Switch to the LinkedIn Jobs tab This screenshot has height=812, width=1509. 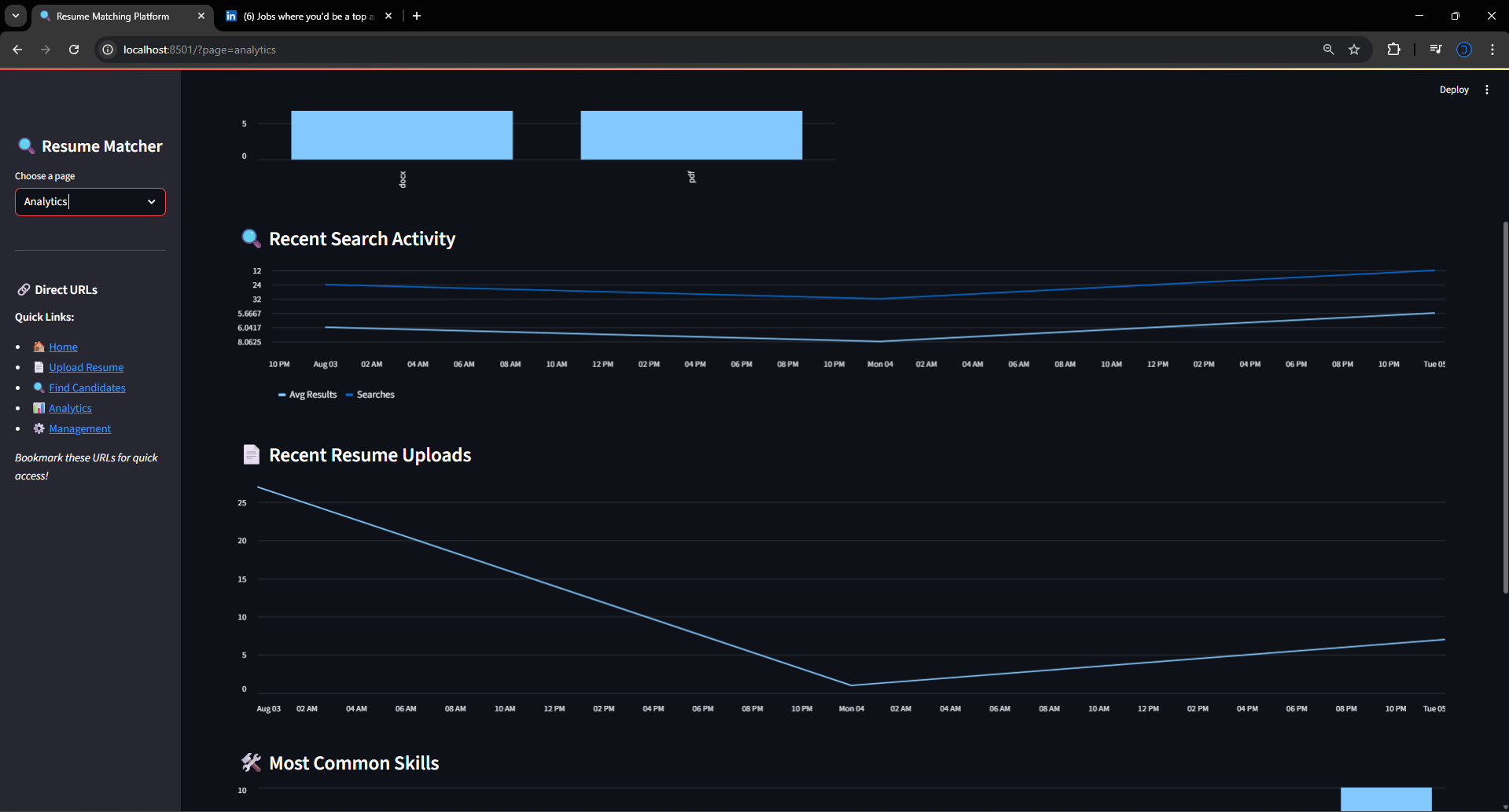(307, 16)
